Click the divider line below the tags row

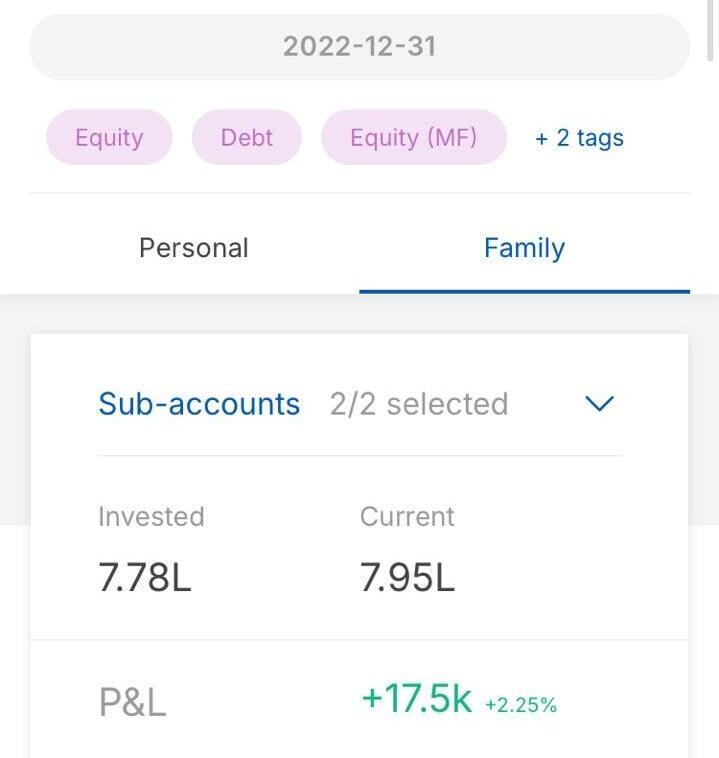pyautogui.click(x=359, y=193)
